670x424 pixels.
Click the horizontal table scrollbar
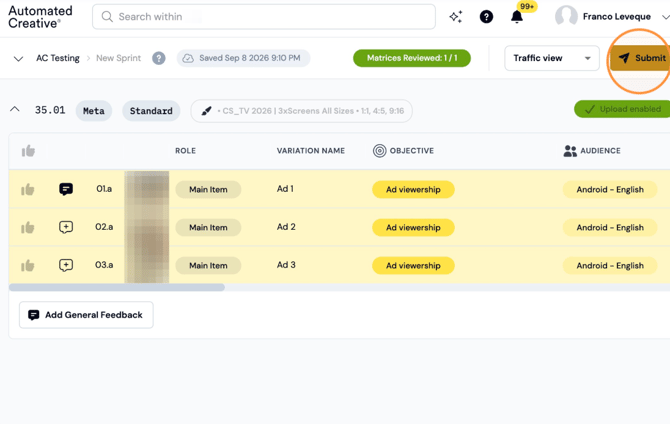coord(117,288)
